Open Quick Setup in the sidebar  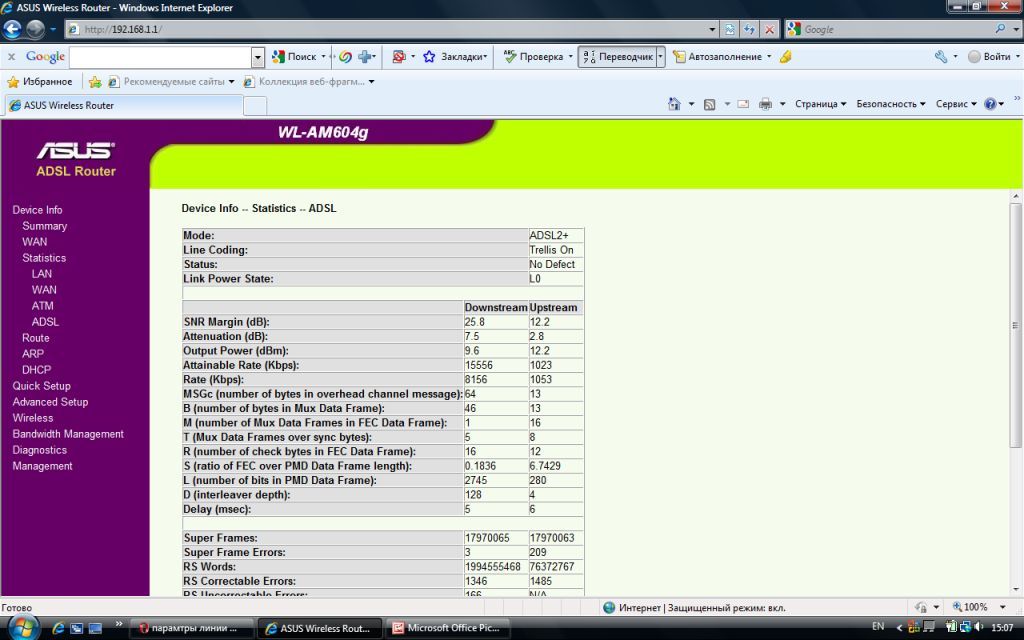(x=41, y=386)
